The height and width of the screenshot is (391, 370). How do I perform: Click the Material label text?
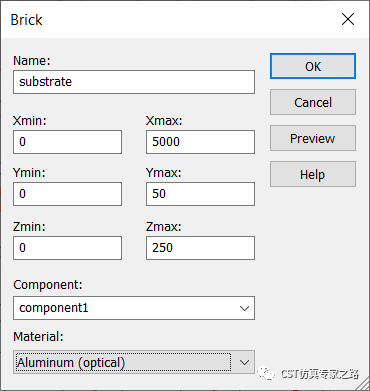38,337
